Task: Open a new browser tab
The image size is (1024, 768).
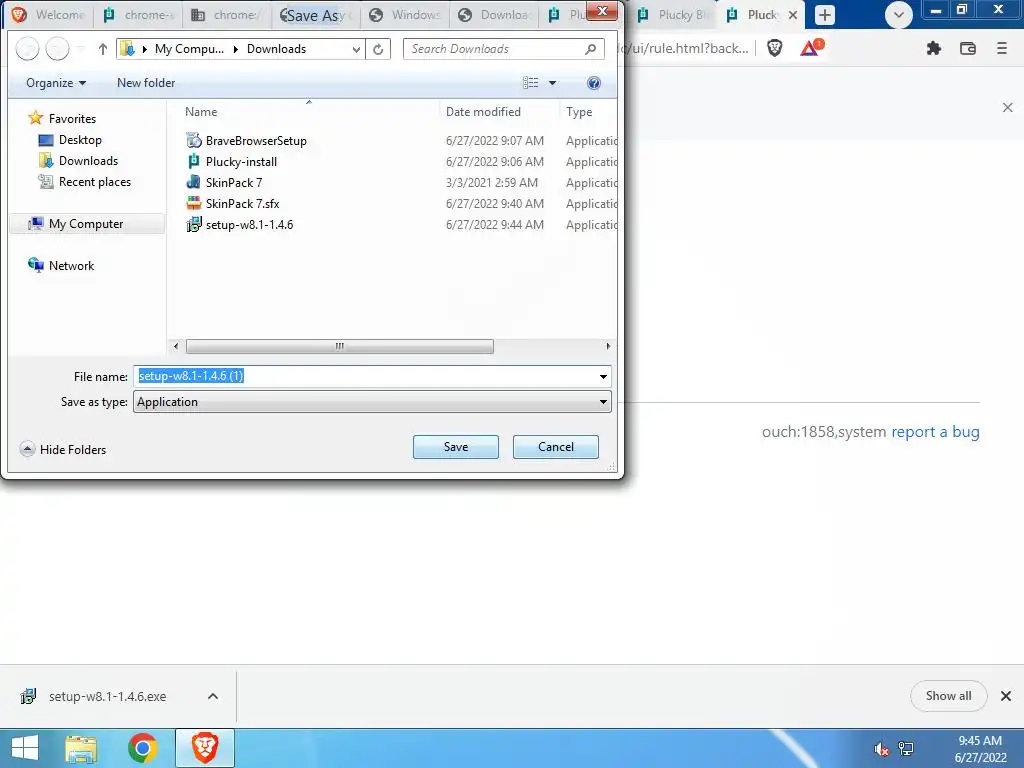Action: [825, 14]
